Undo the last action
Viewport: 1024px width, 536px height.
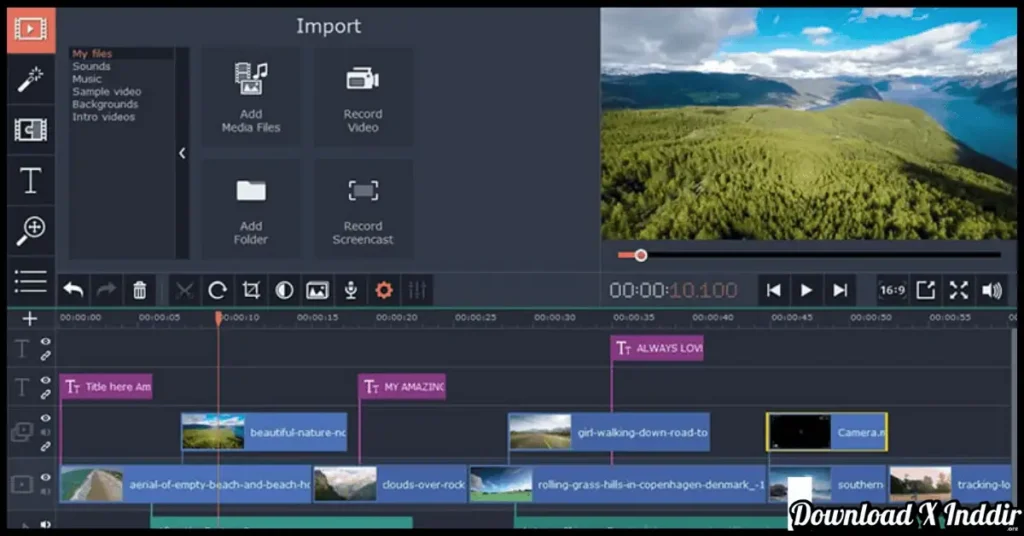pos(73,290)
